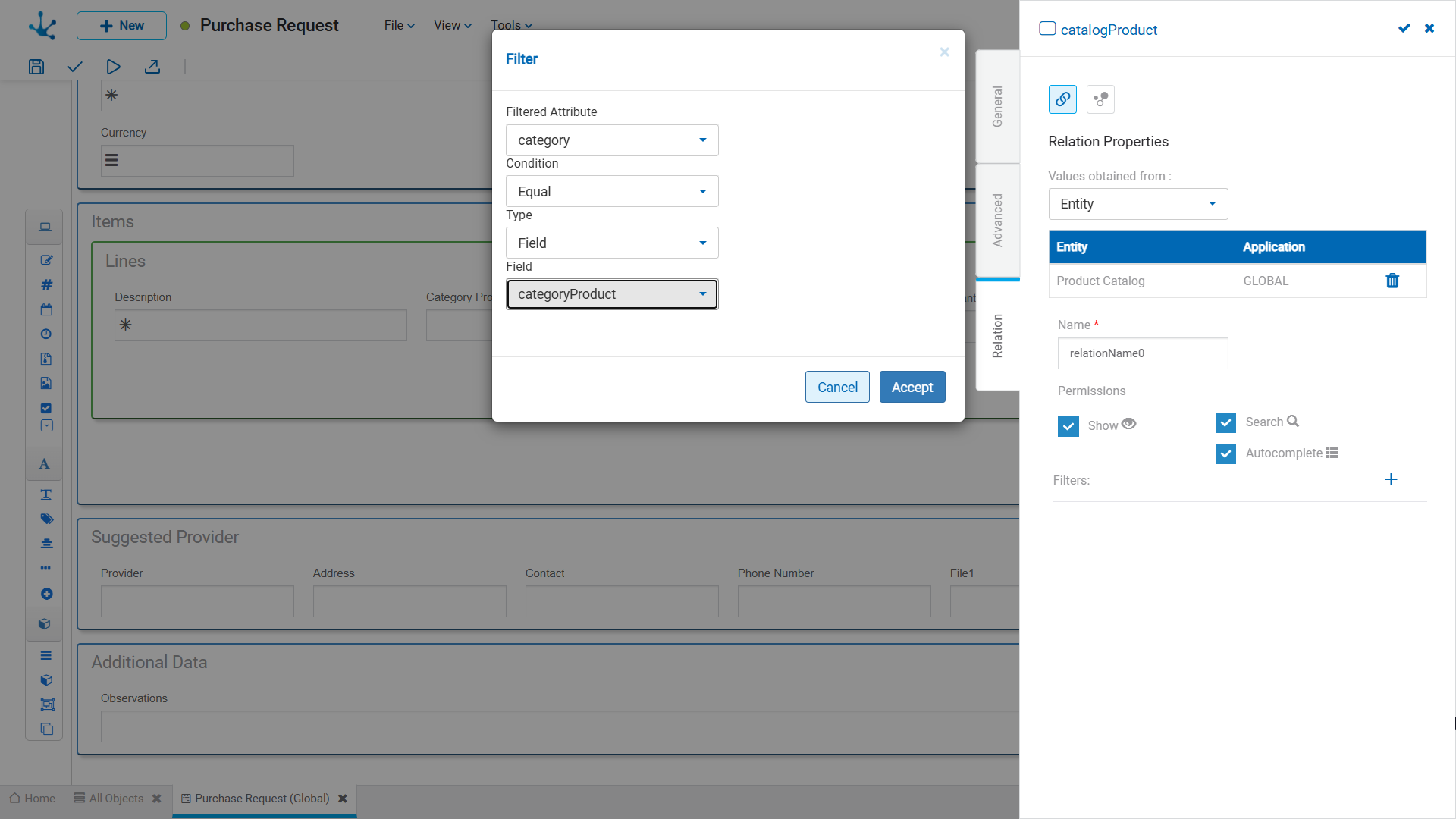Open the Filtered Attribute category dropdown

coord(611,140)
